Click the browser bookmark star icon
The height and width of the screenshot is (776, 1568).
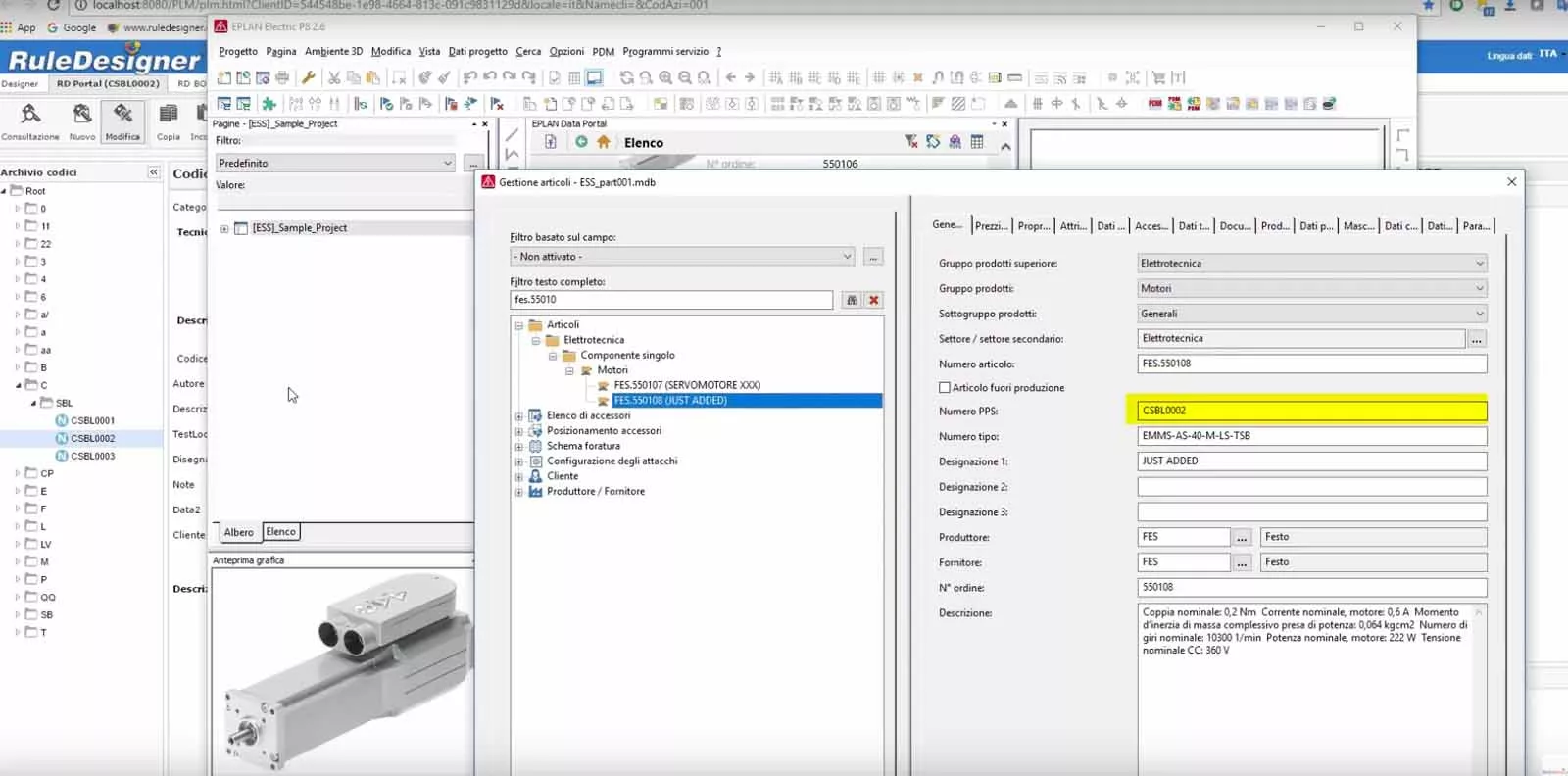click(x=1428, y=6)
